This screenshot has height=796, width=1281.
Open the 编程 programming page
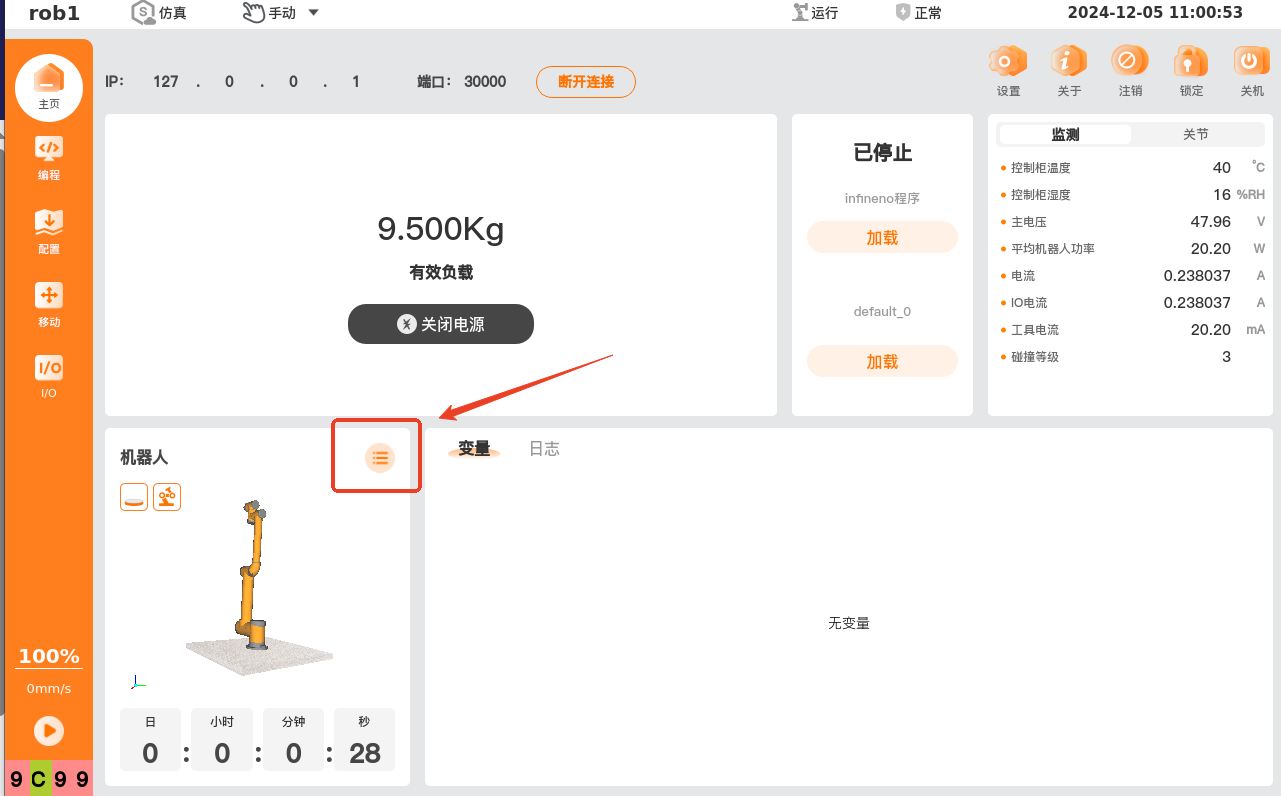[48, 157]
